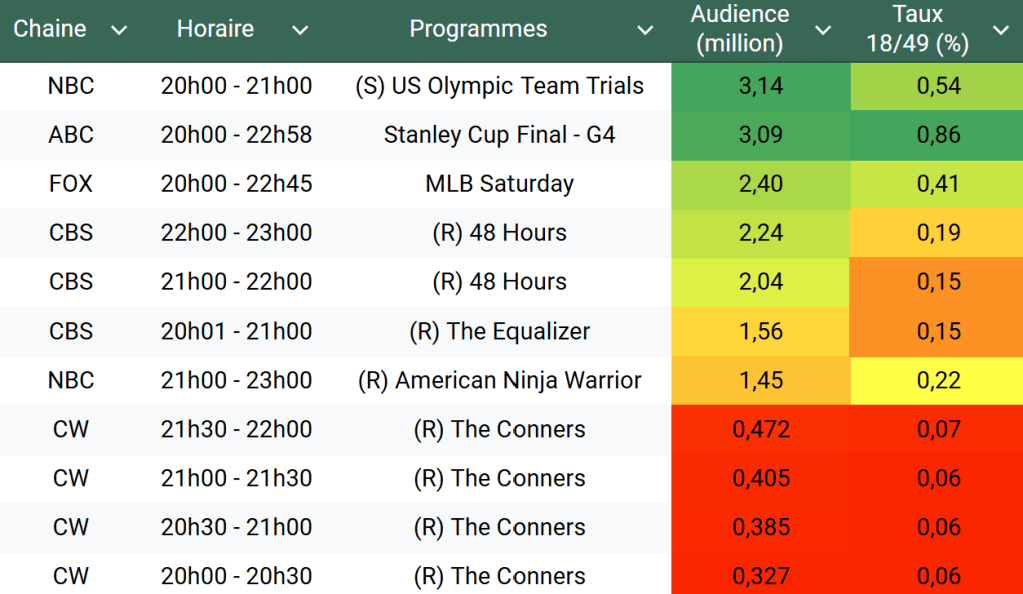The image size is (1023, 594).
Task: Expand the Audience (million) dropdown chevron
Action: pyautogui.click(x=823, y=30)
